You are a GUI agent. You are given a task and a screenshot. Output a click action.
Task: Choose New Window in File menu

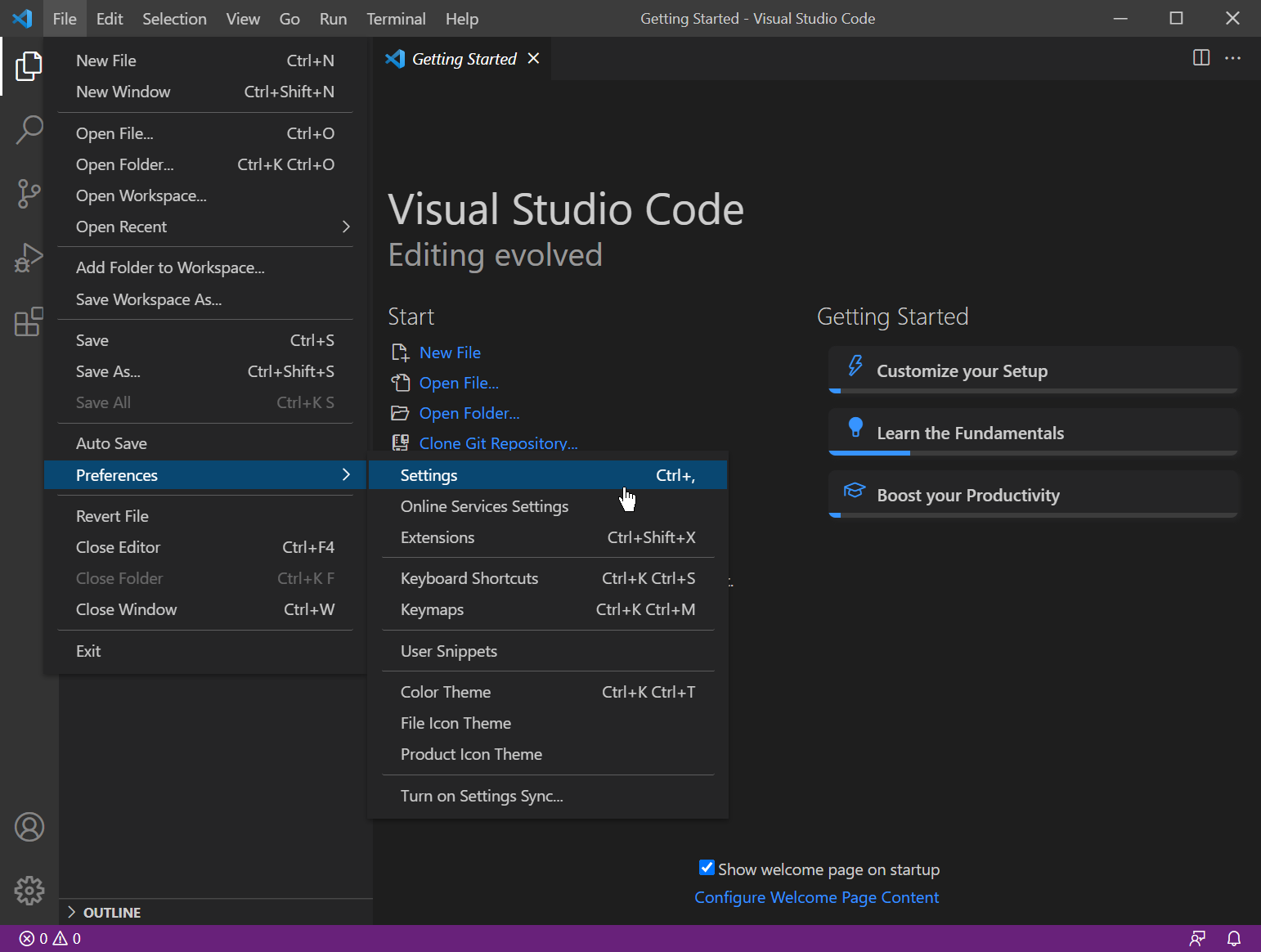[204, 92]
